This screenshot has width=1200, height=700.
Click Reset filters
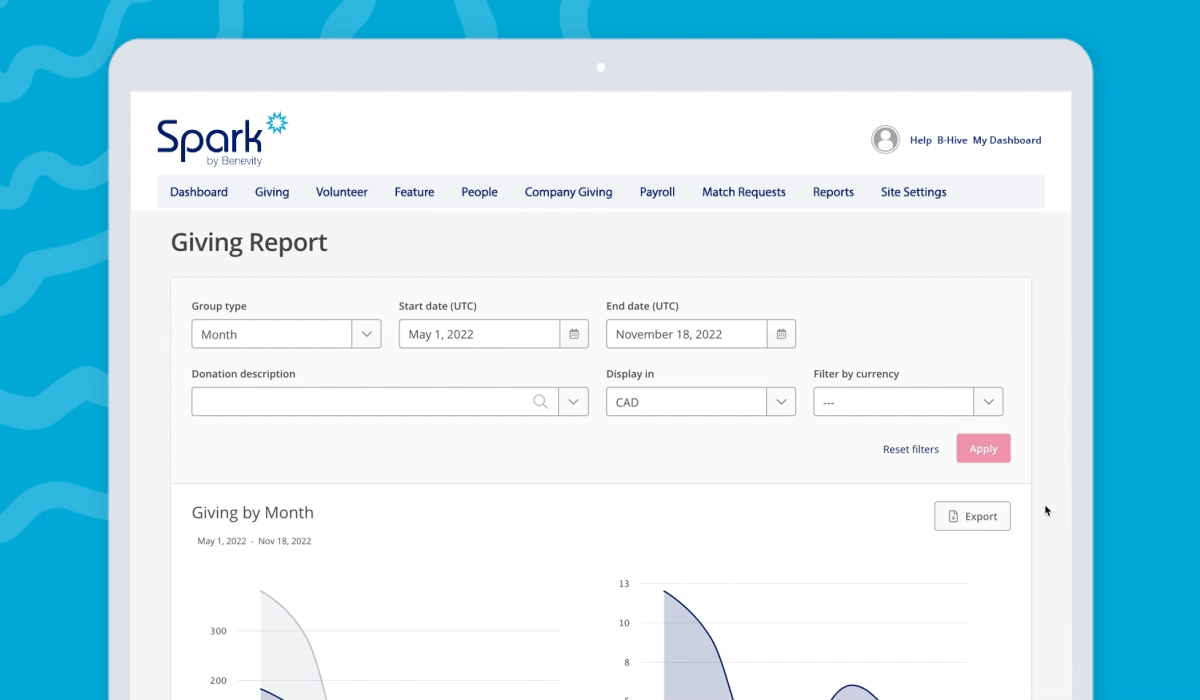911,449
